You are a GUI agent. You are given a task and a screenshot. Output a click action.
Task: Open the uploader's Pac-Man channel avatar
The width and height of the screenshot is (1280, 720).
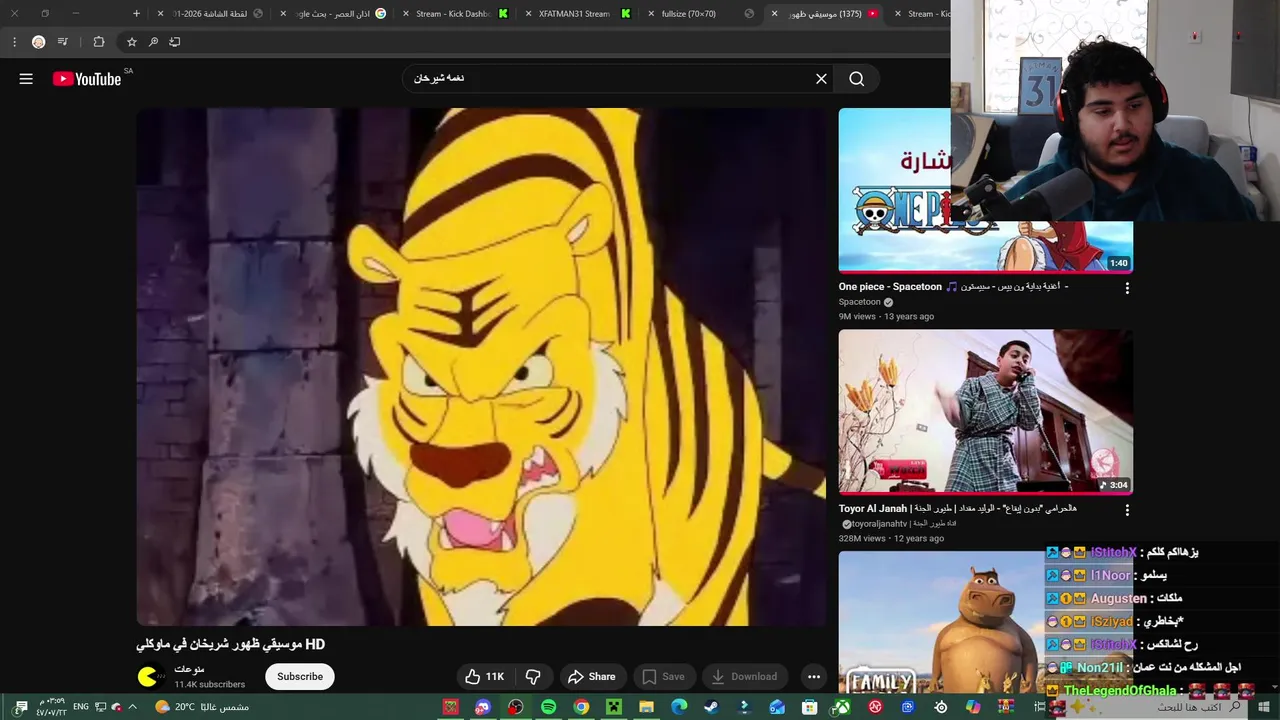tap(151, 677)
